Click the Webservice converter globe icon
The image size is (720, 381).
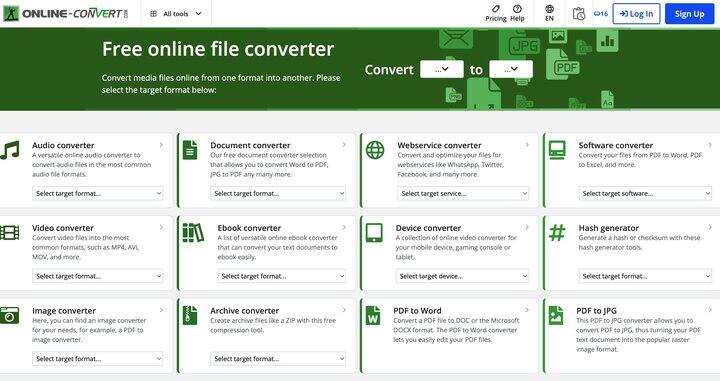[375, 150]
